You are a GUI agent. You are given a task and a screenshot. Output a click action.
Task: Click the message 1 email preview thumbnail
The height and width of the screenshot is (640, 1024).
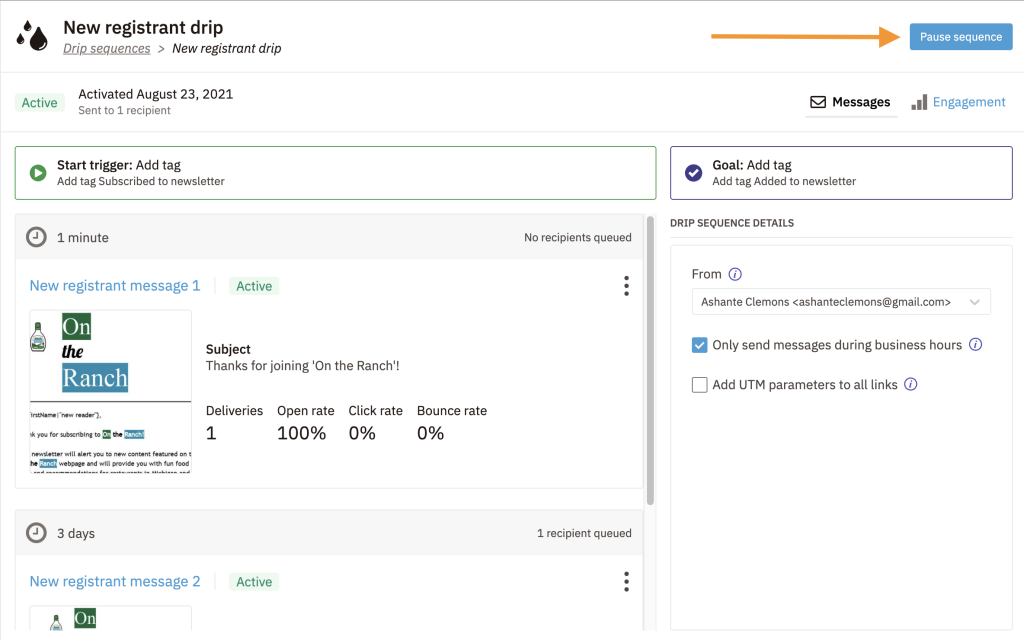pos(110,391)
